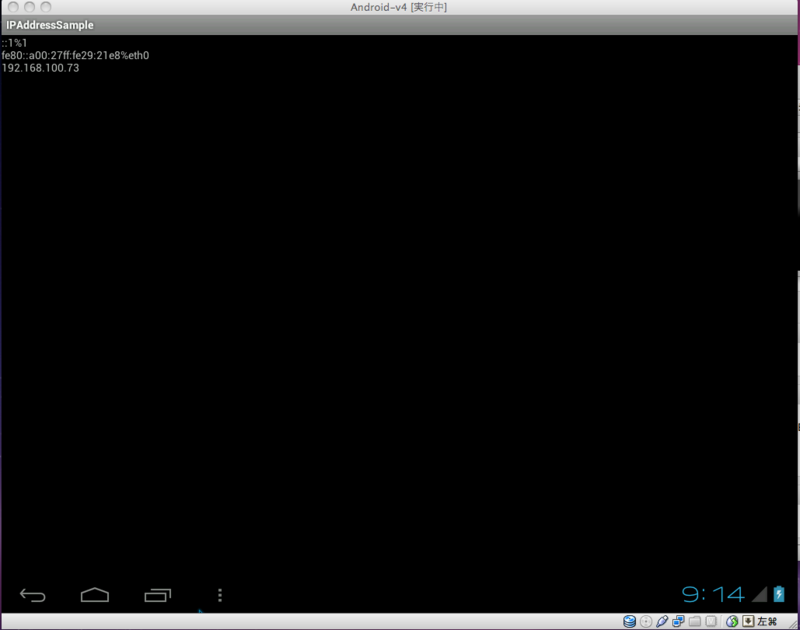Click the keyboard capture arrow icon
Image resolution: width=800 pixels, height=630 pixels.
click(x=748, y=621)
